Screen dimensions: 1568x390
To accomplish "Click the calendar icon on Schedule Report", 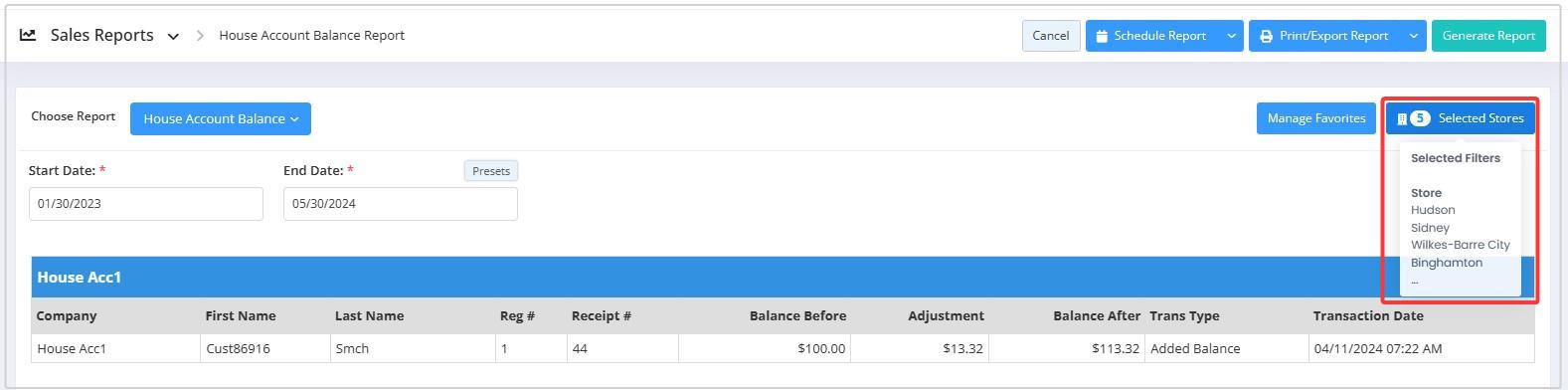I will pyautogui.click(x=1102, y=36).
